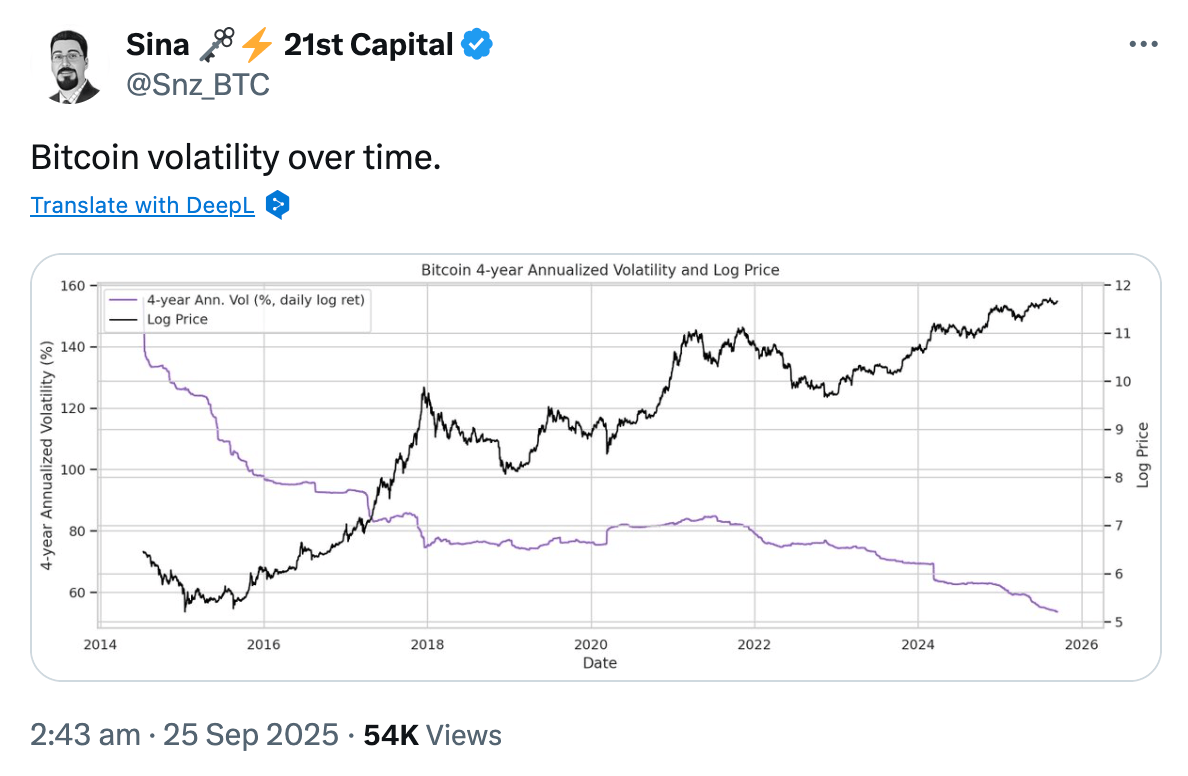Click the DeepL logo icon
The image size is (1188, 776).
278,205
